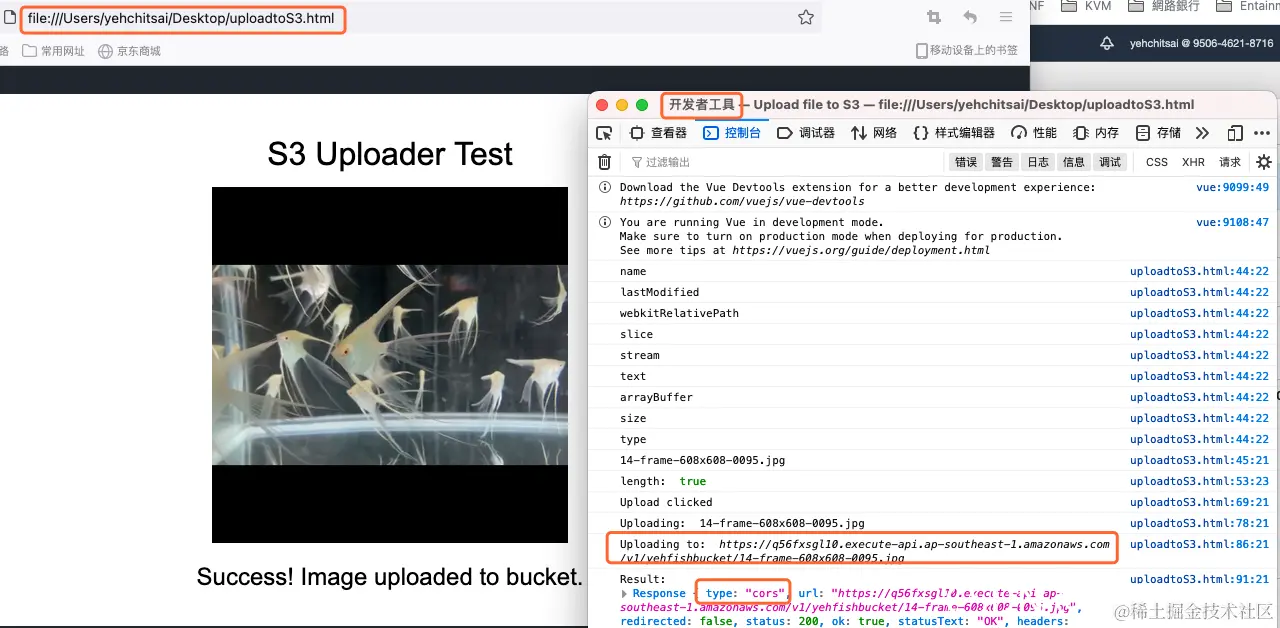Click the 'Upload clicked' console message
Image resolution: width=1280 pixels, height=628 pixels.
[x=666, y=502]
